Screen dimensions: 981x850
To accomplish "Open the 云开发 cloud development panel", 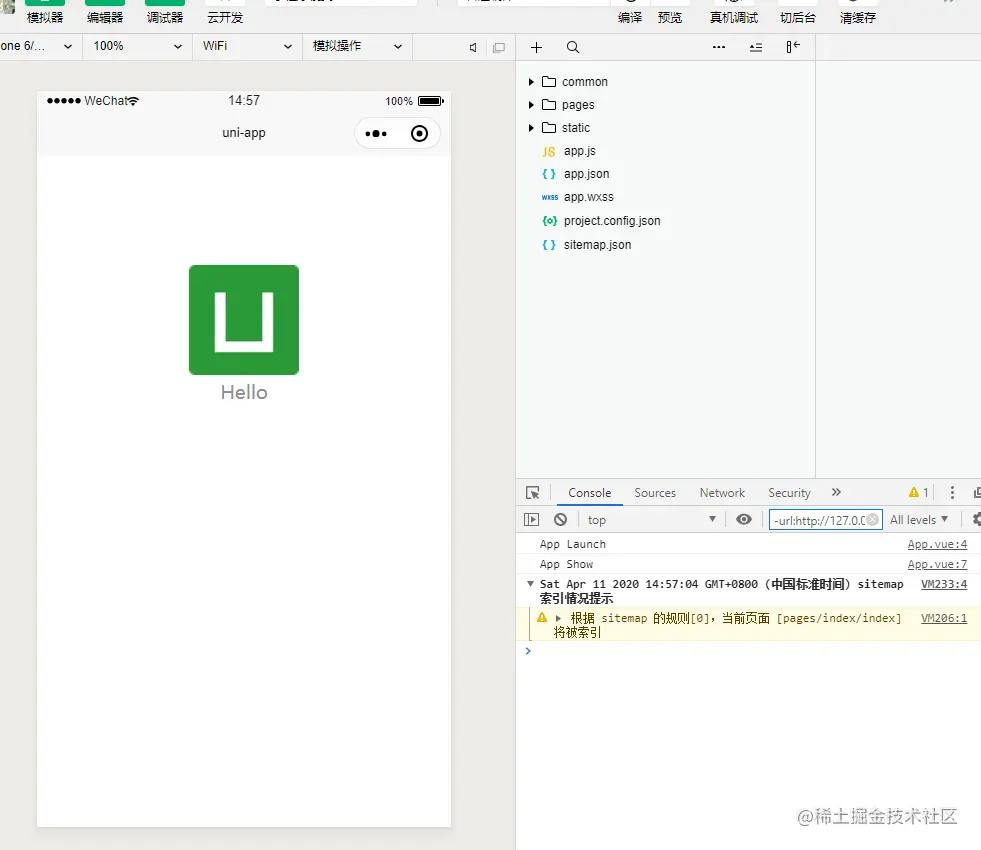I will point(225,11).
